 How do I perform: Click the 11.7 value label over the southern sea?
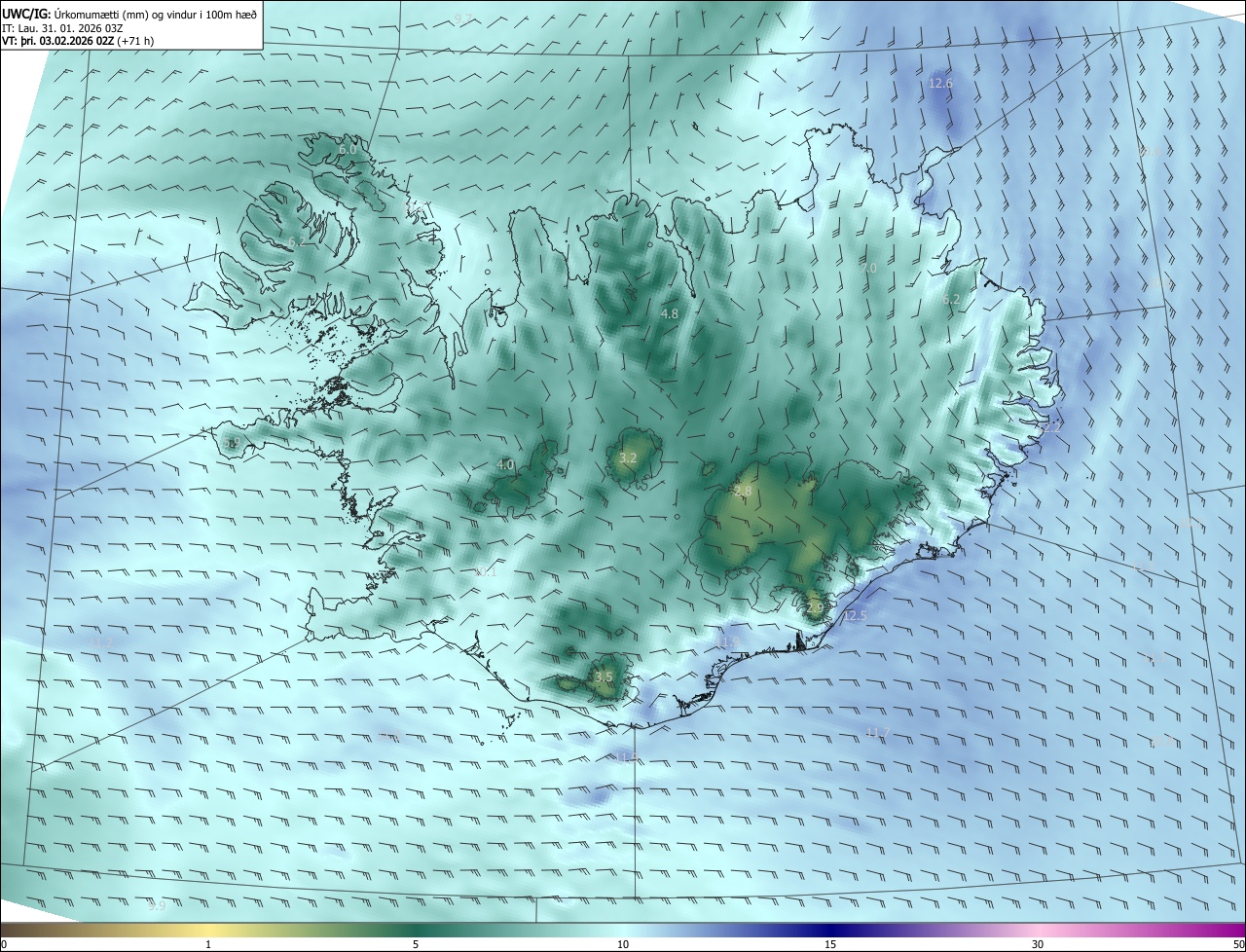click(877, 732)
